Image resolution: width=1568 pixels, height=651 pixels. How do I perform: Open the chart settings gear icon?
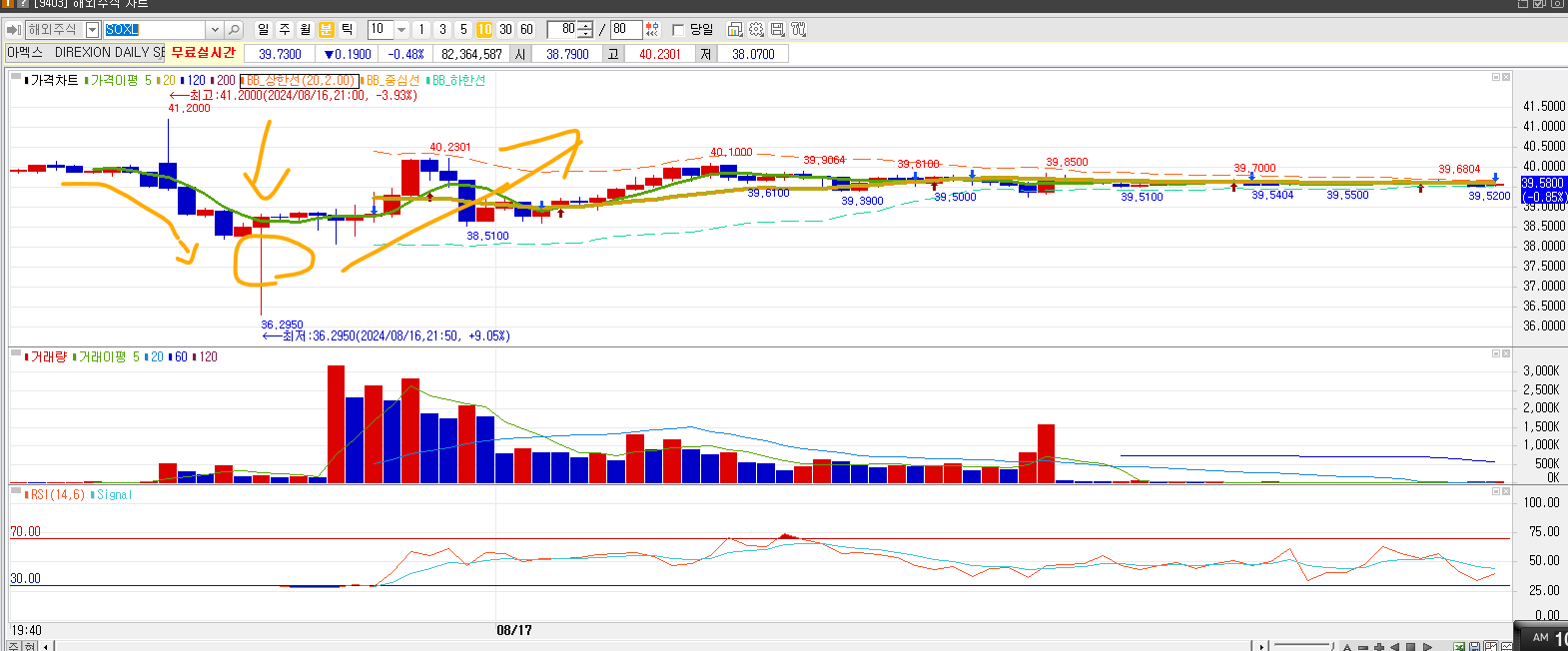coord(756,30)
